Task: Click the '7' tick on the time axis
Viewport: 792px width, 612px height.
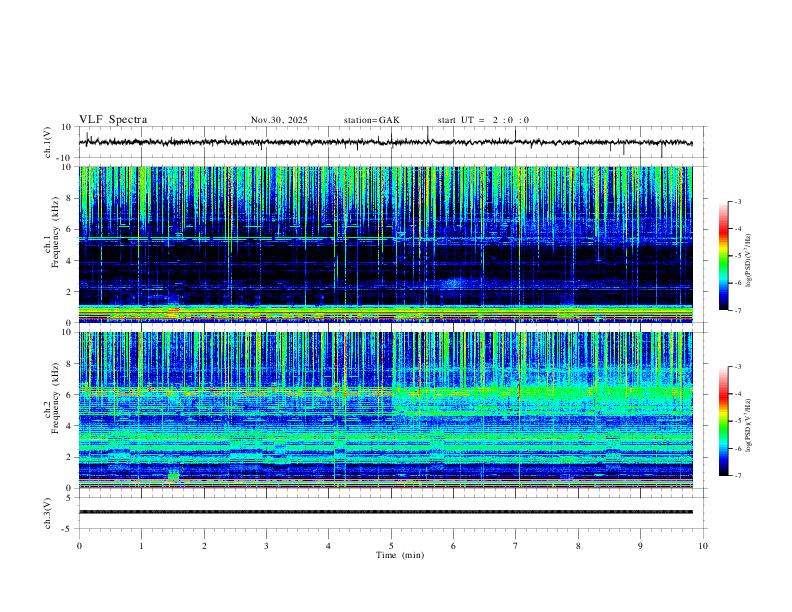Action: [x=516, y=546]
